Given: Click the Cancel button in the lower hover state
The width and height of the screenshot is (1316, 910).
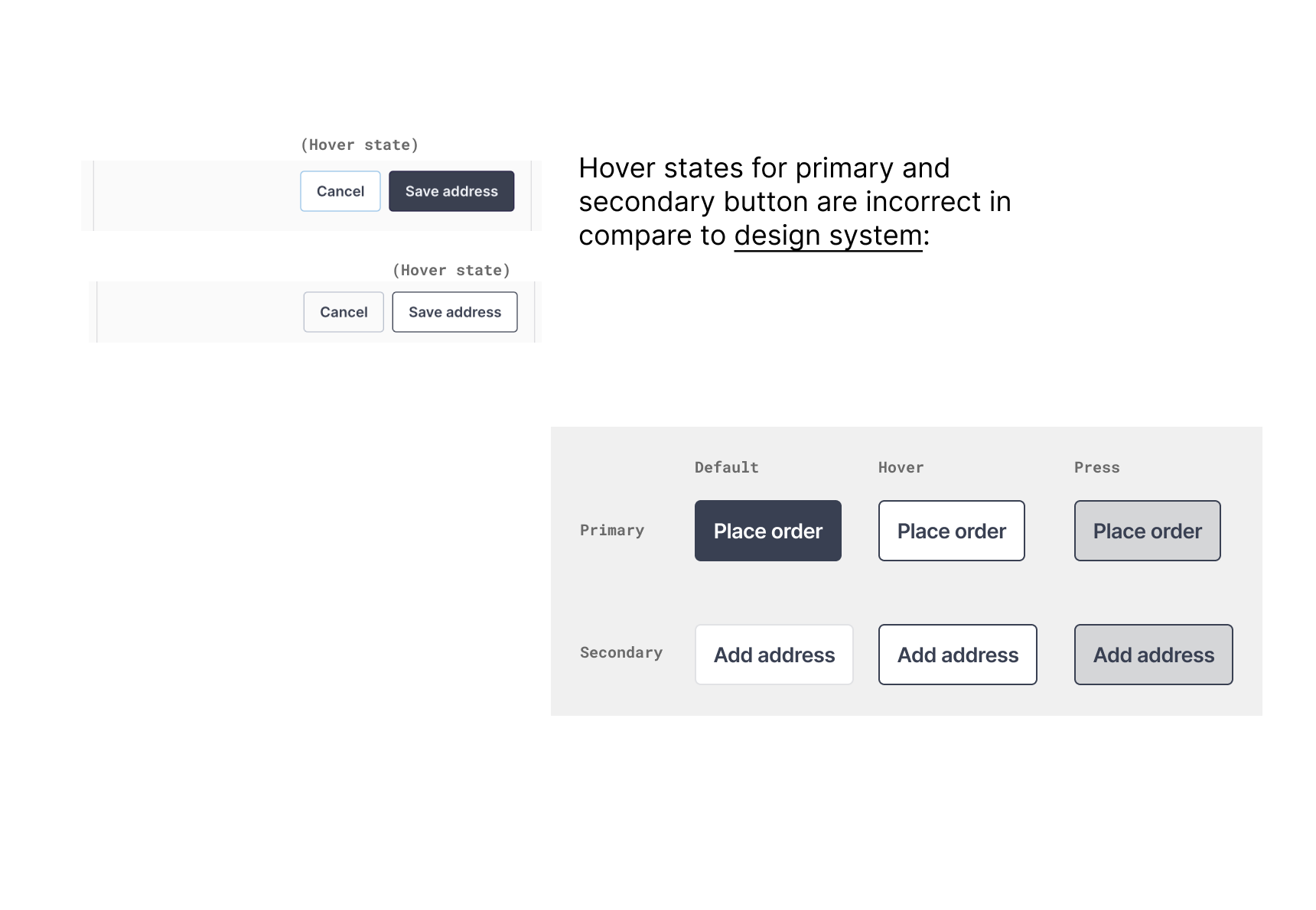Looking at the screenshot, I should tap(343, 312).
